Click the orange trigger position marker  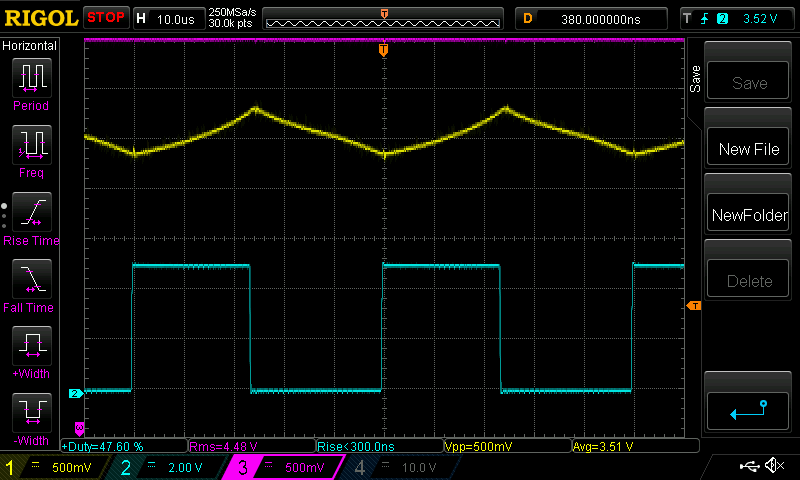click(x=383, y=49)
